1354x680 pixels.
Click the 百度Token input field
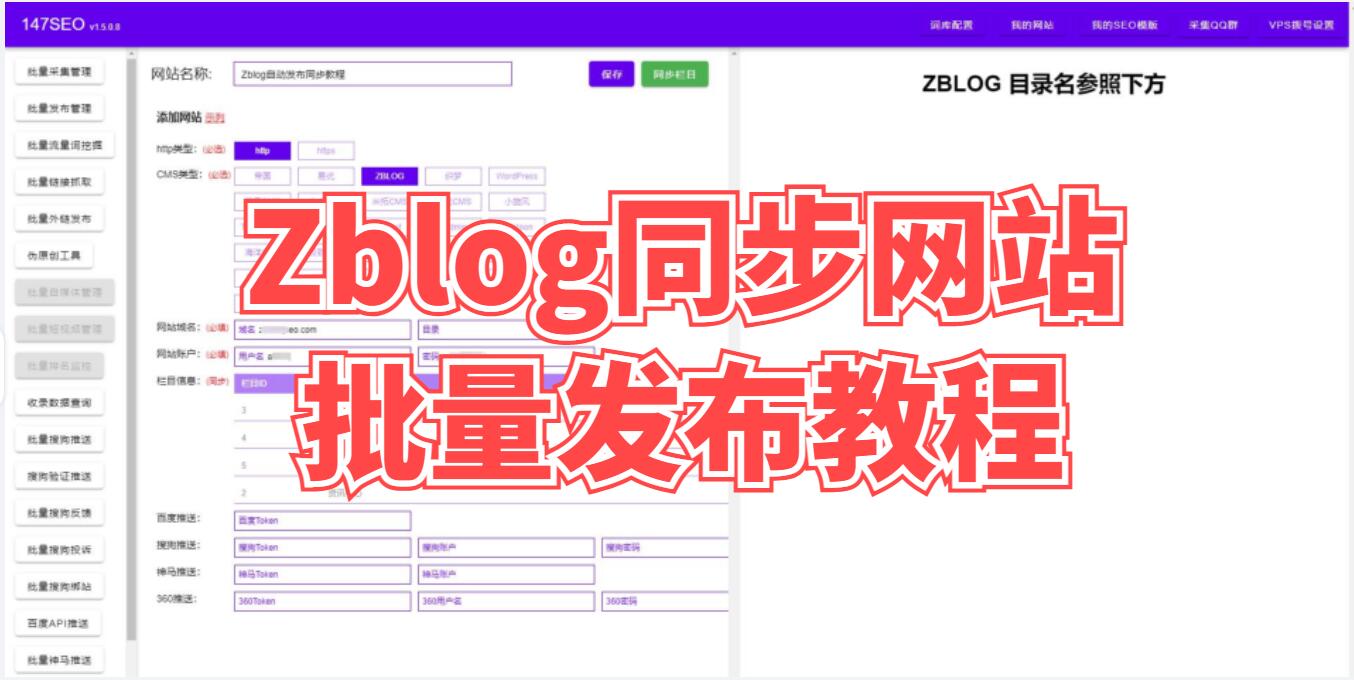coord(322,520)
